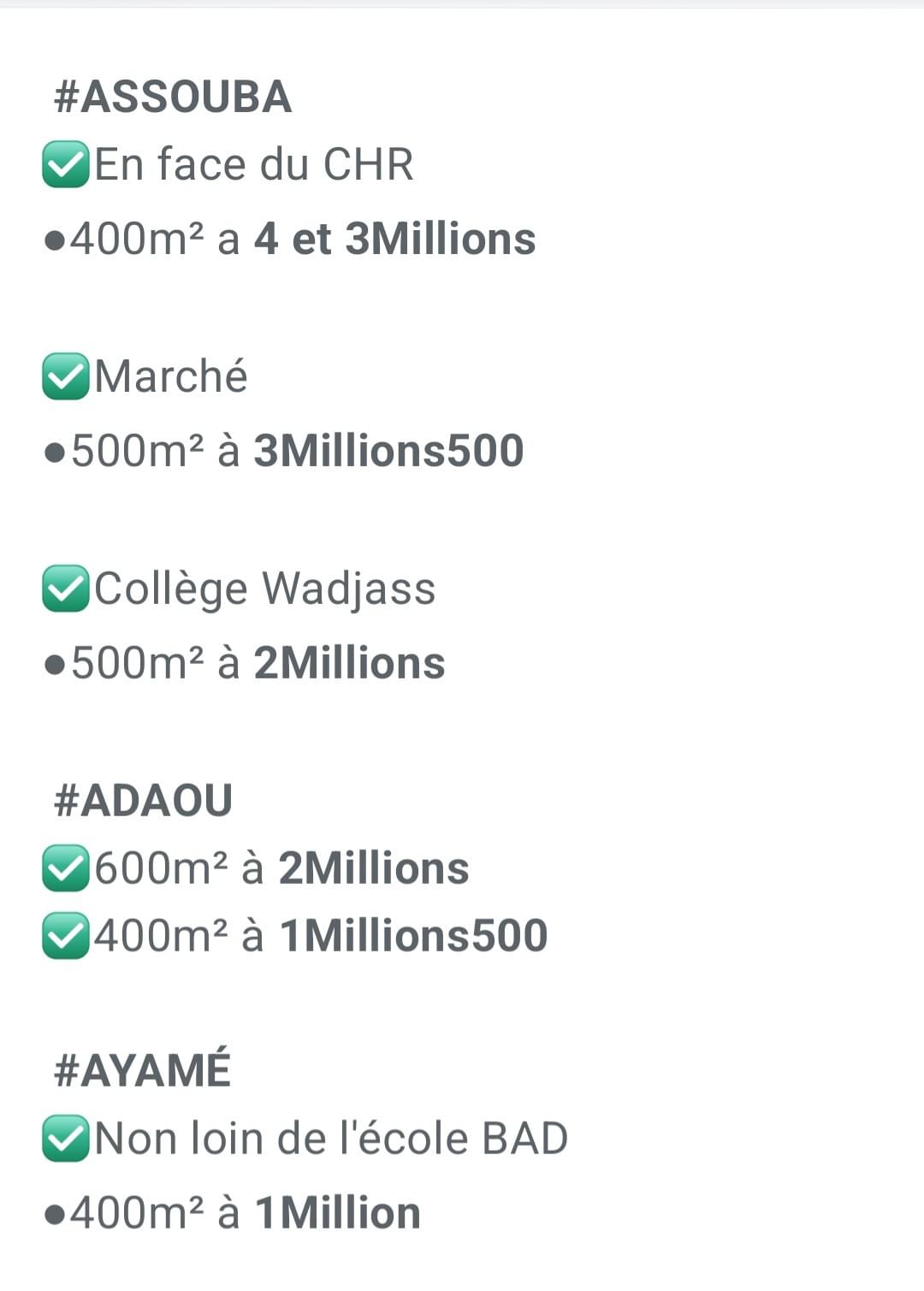
Task: Click bullet dot before 500m² à 3Millions500
Action: click(55, 452)
